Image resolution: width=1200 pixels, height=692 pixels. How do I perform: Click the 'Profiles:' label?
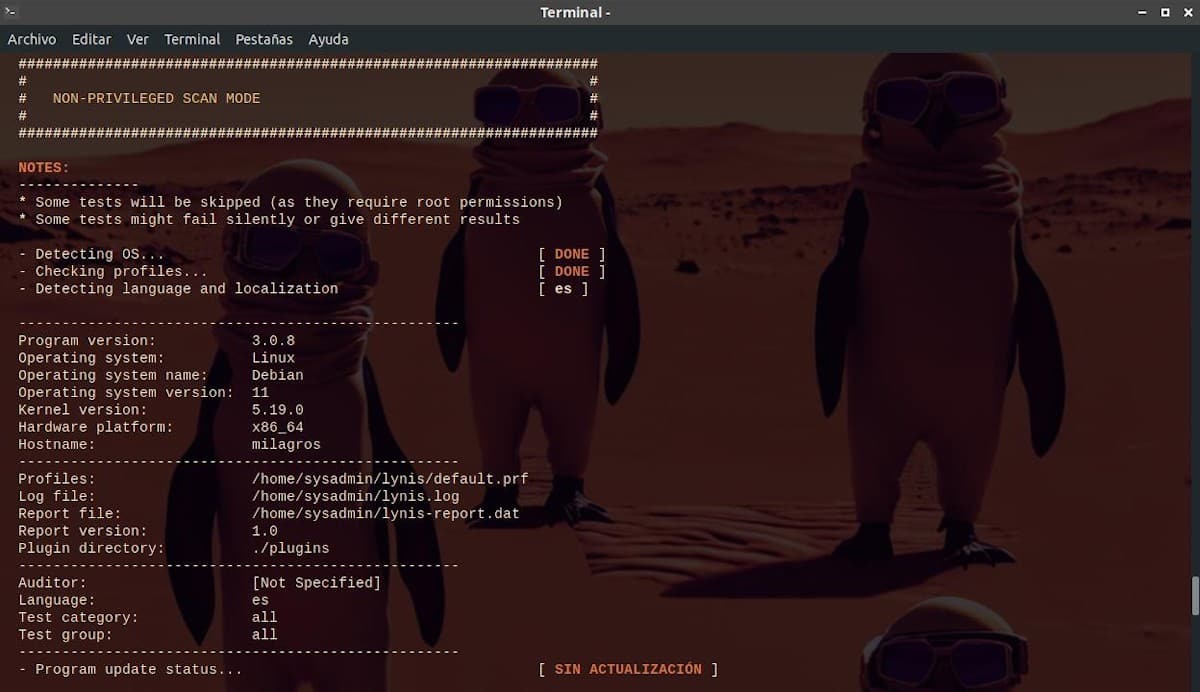click(57, 479)
